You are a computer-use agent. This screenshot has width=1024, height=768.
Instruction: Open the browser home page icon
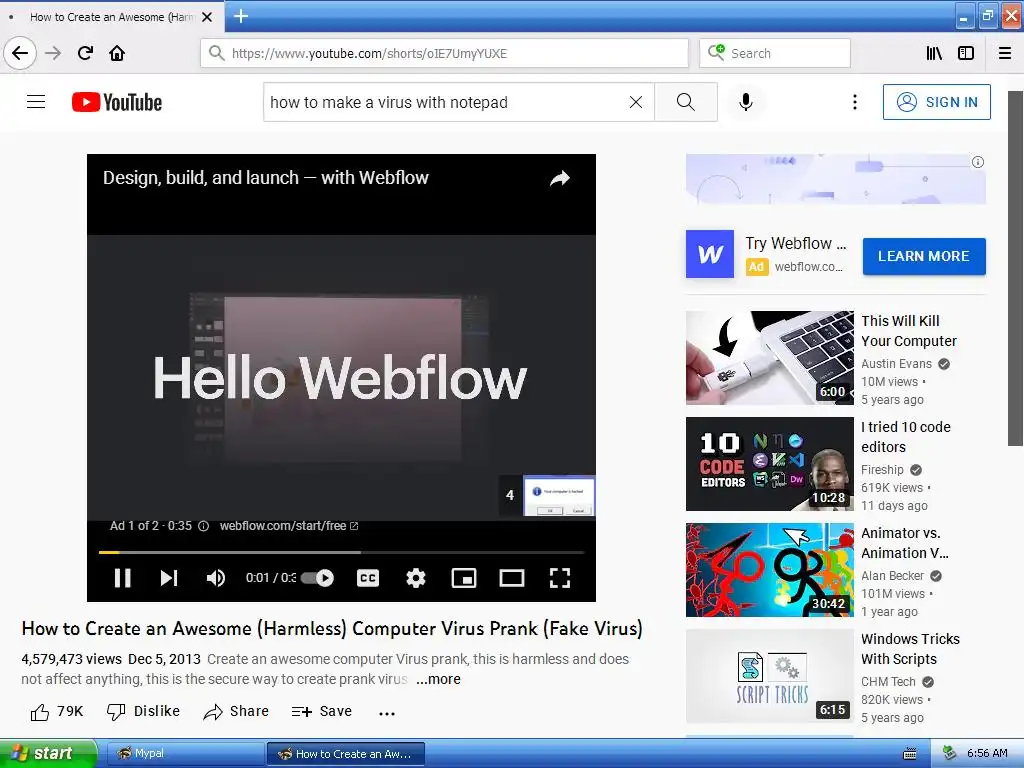117,53
